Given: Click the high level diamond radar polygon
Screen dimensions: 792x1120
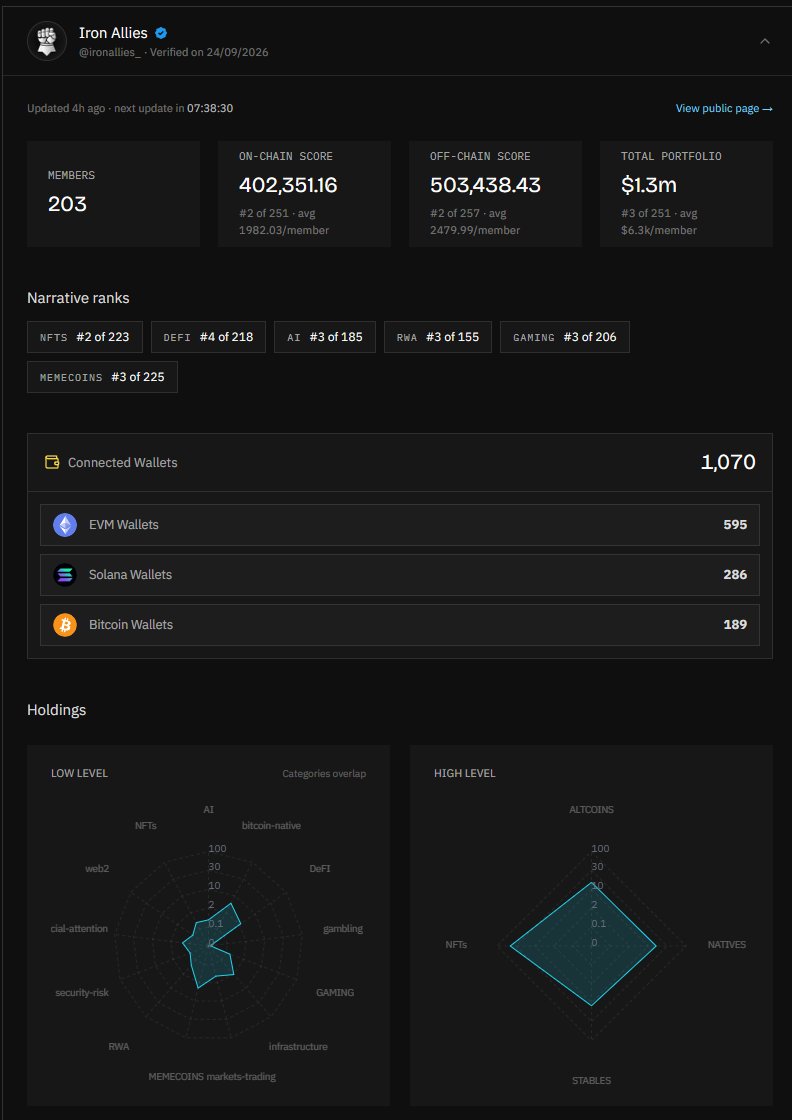Looking at the screenshot, I should 583,944.
